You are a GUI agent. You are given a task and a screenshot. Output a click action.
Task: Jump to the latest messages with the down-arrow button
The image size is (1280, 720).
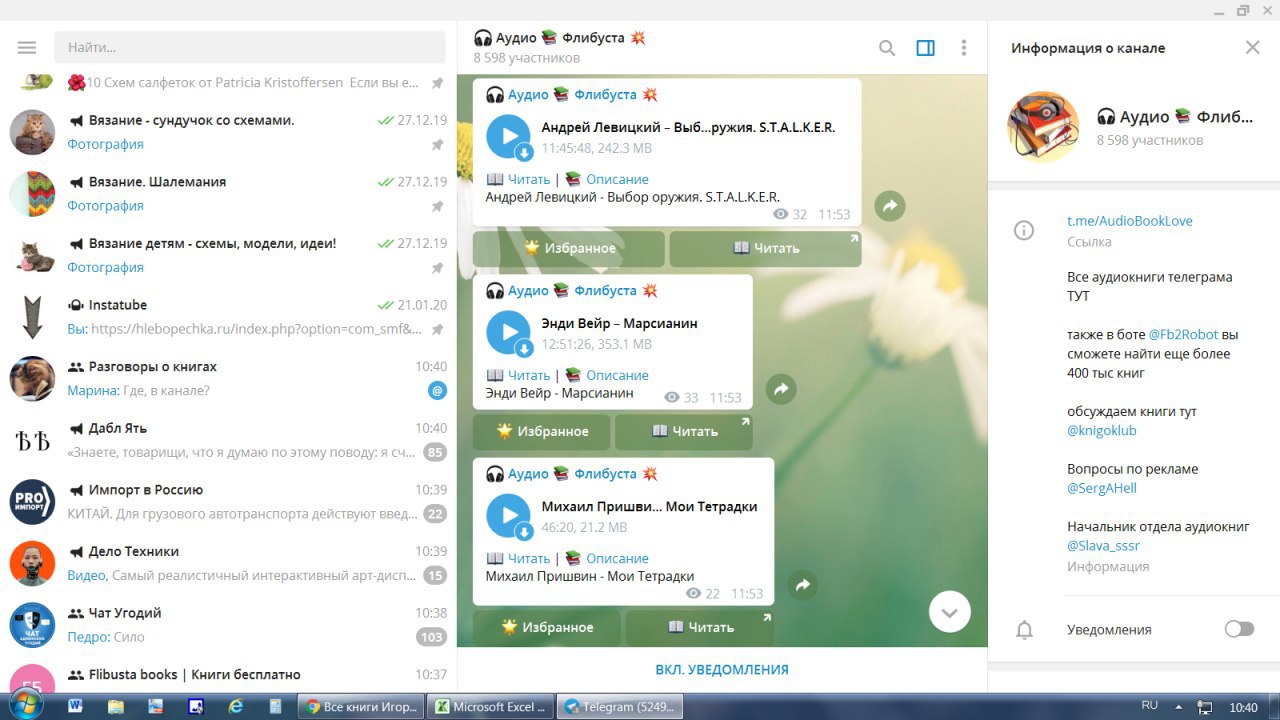(x=949, y=612)
